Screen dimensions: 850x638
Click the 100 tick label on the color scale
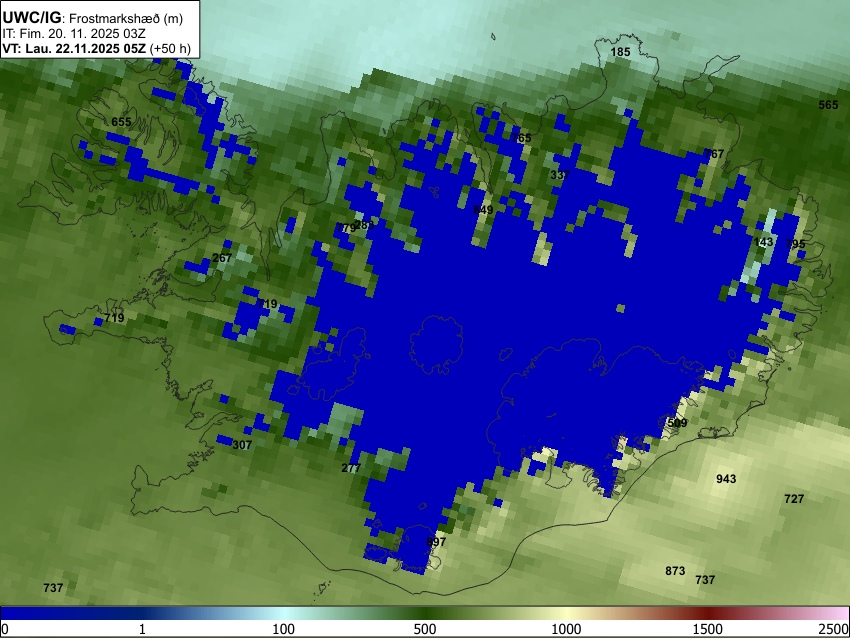(283, 629)
